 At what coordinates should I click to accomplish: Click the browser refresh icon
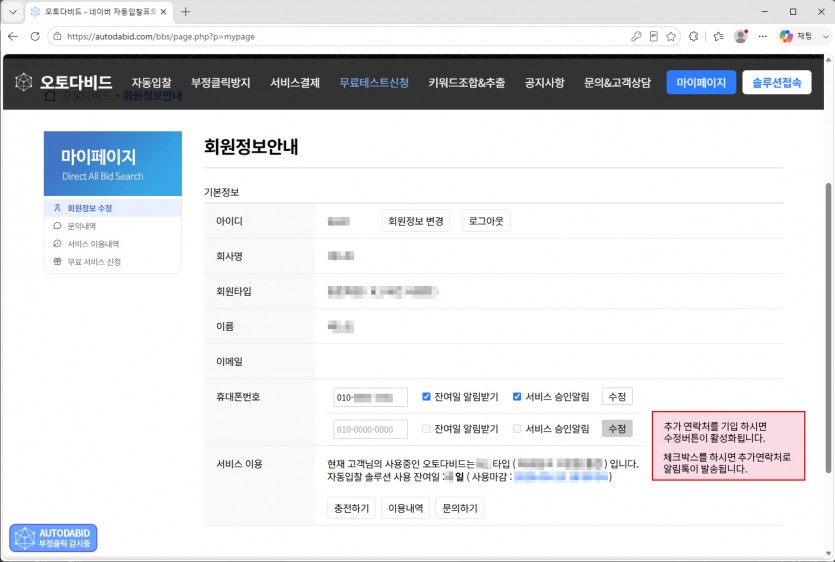coord(35,36)
